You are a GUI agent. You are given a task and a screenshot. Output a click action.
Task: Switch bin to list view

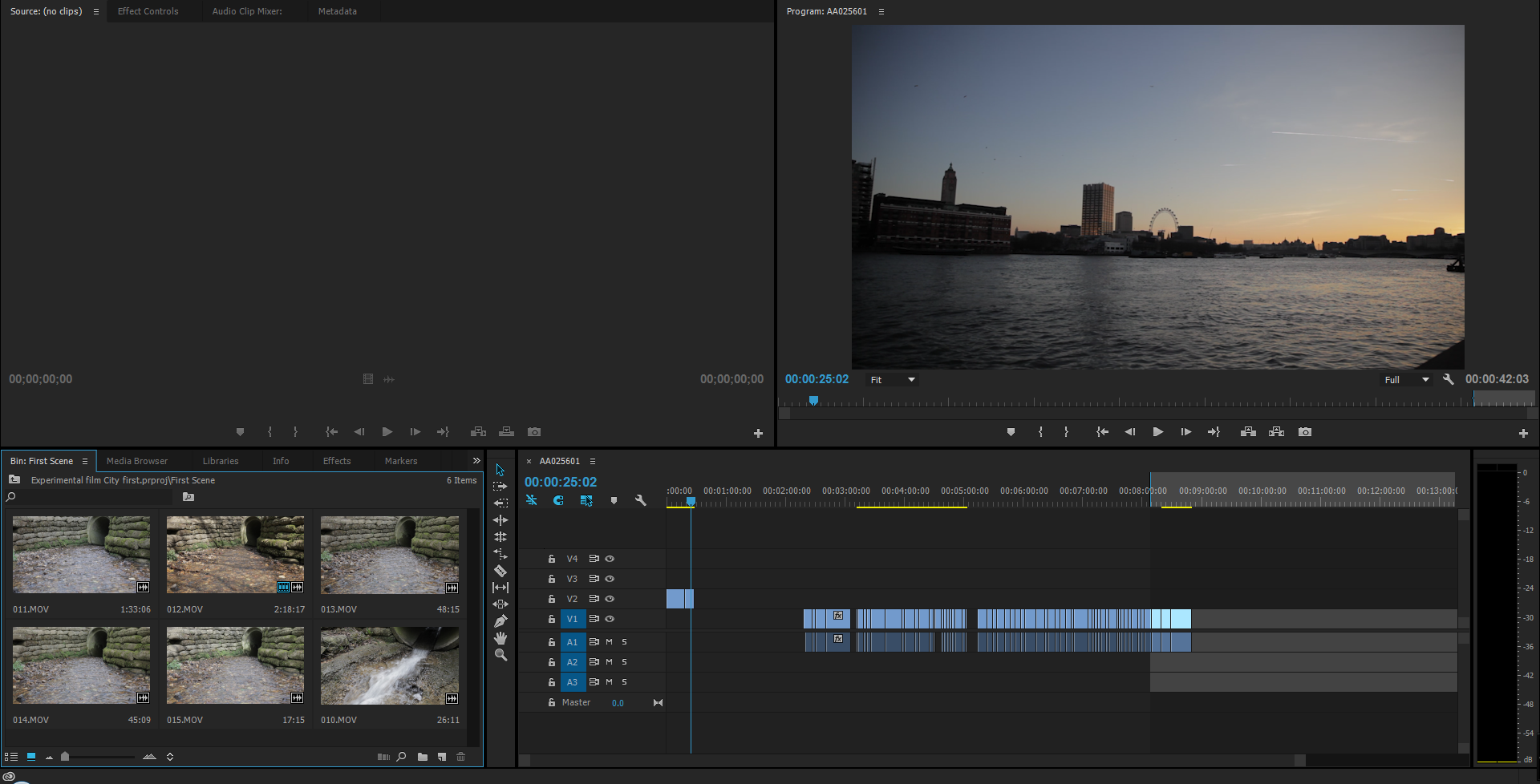click(11, 757)
